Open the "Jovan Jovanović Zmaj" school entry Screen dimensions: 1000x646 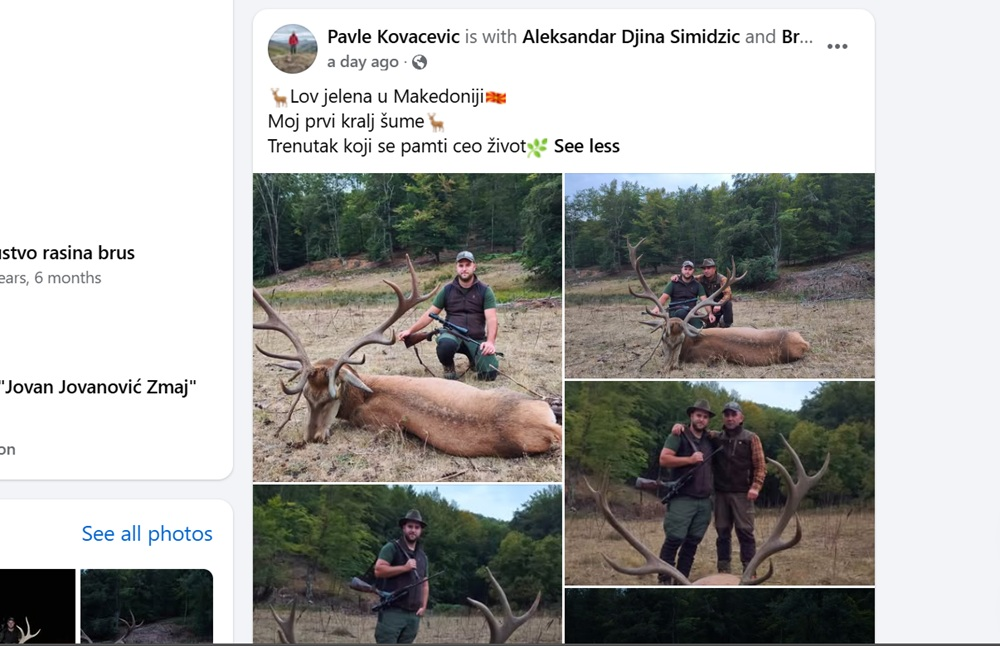coord(98,387)
